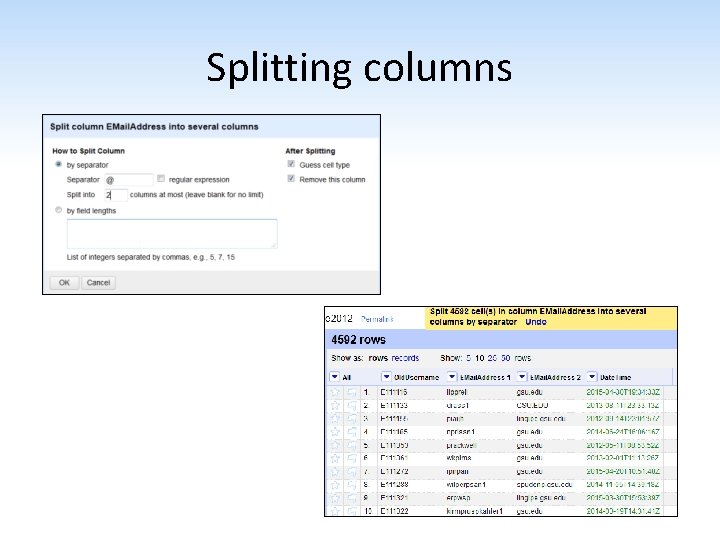Flag row 6 in the data table
Image resolution: width=720 pixels, height=540 pixels.
[352, 458]
